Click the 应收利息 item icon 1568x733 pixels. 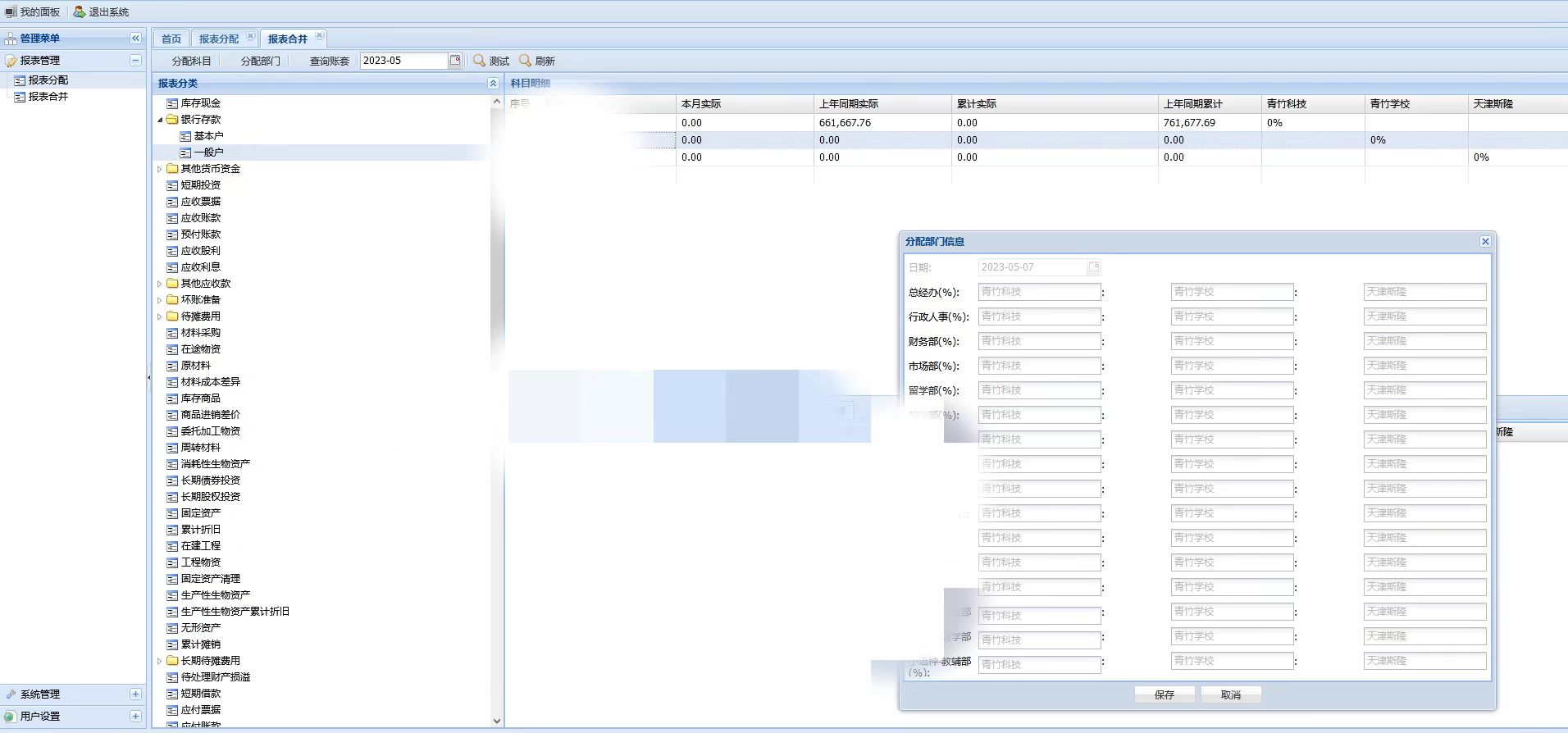click(x=172, y=267)
